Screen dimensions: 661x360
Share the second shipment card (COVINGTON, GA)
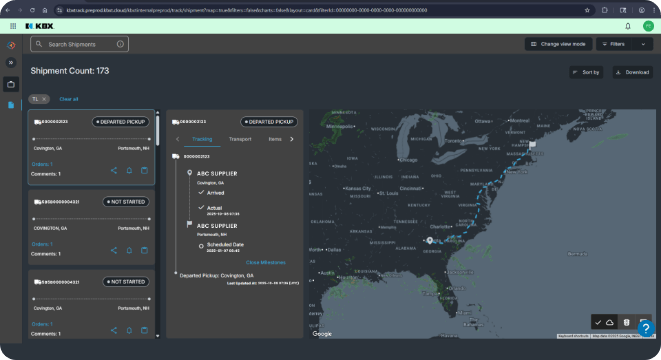[x=114, y=250]
